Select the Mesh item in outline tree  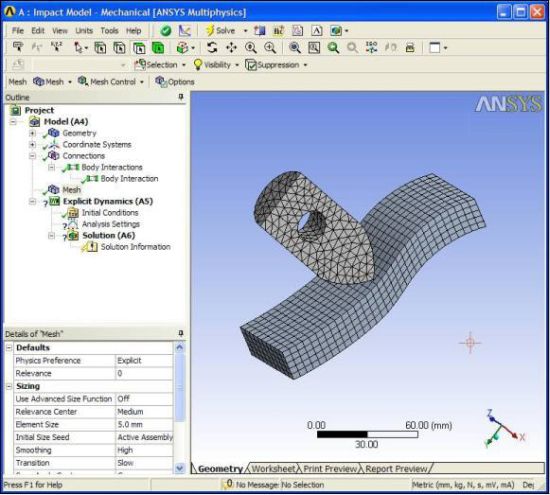point(72,190)
